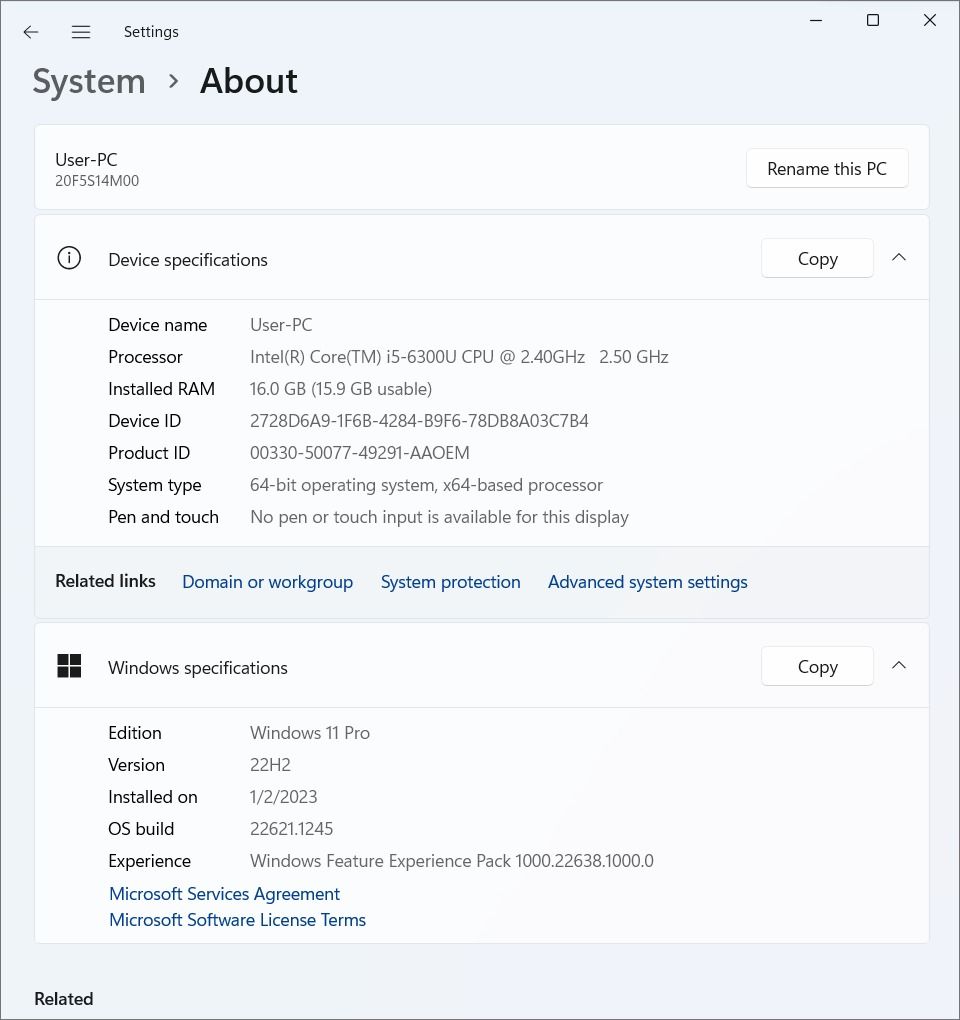This screenshot has width=960, height=1020.
Task: Collapse the Windows specifications section
Action: pos(899,665)
